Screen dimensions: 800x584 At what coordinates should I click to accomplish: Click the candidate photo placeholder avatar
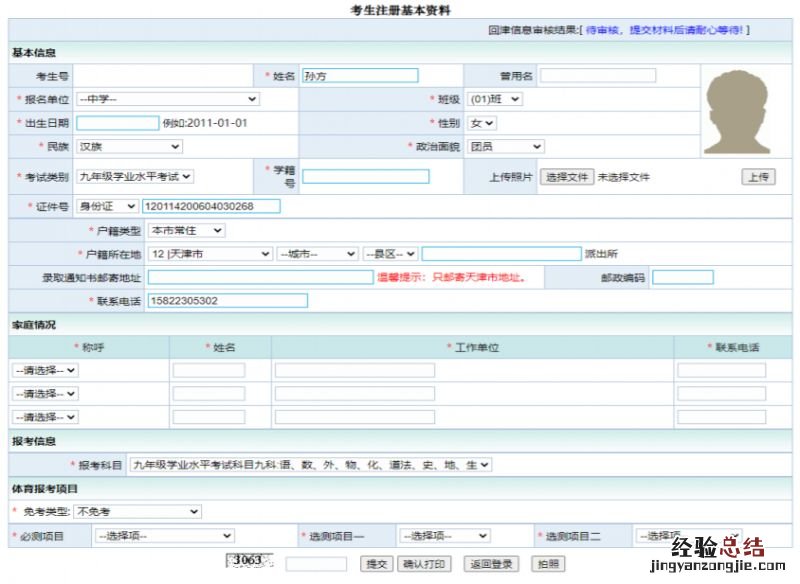click(741, 111)
